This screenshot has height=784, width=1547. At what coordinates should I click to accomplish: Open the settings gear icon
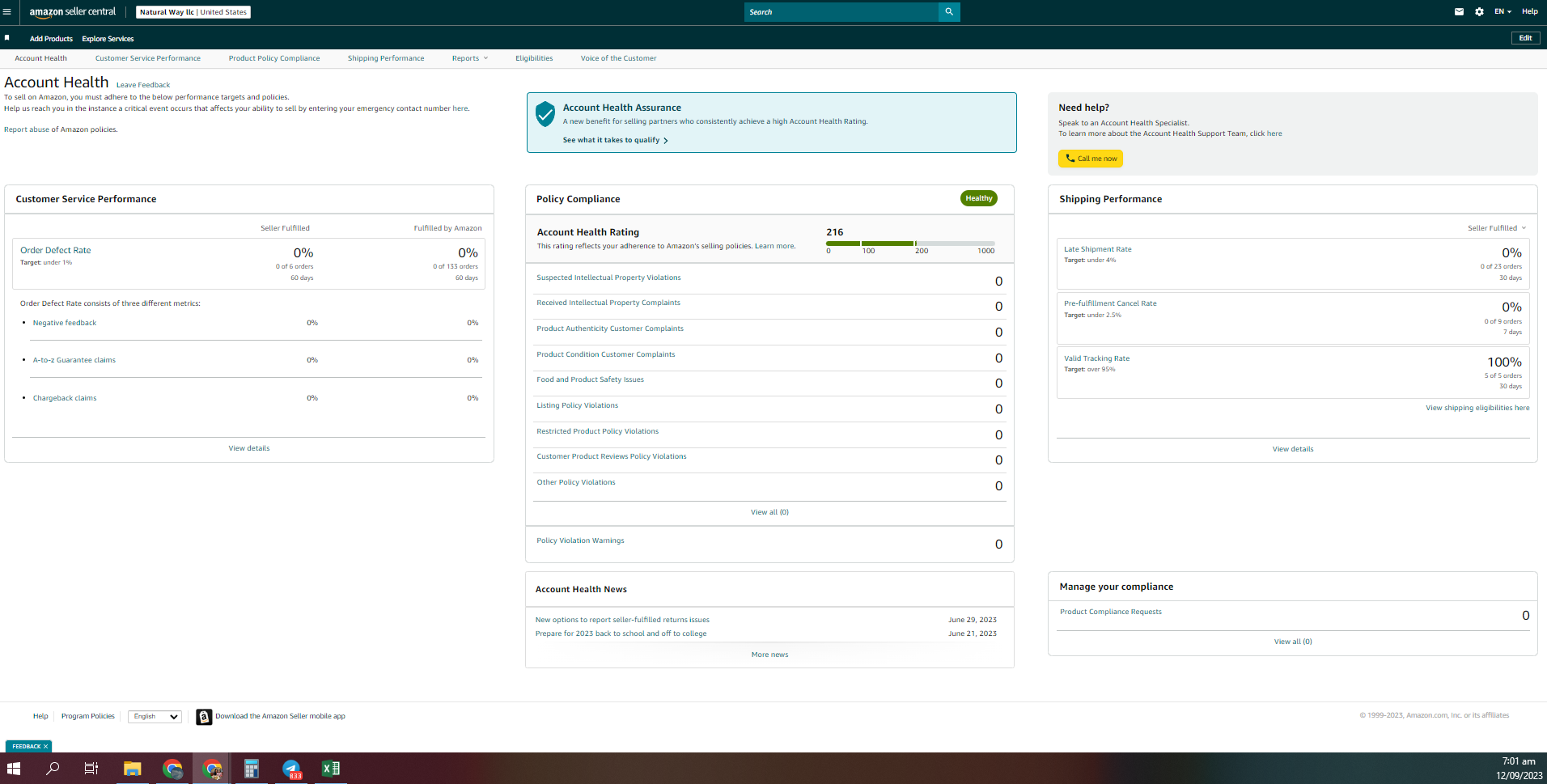[1479, 12]
